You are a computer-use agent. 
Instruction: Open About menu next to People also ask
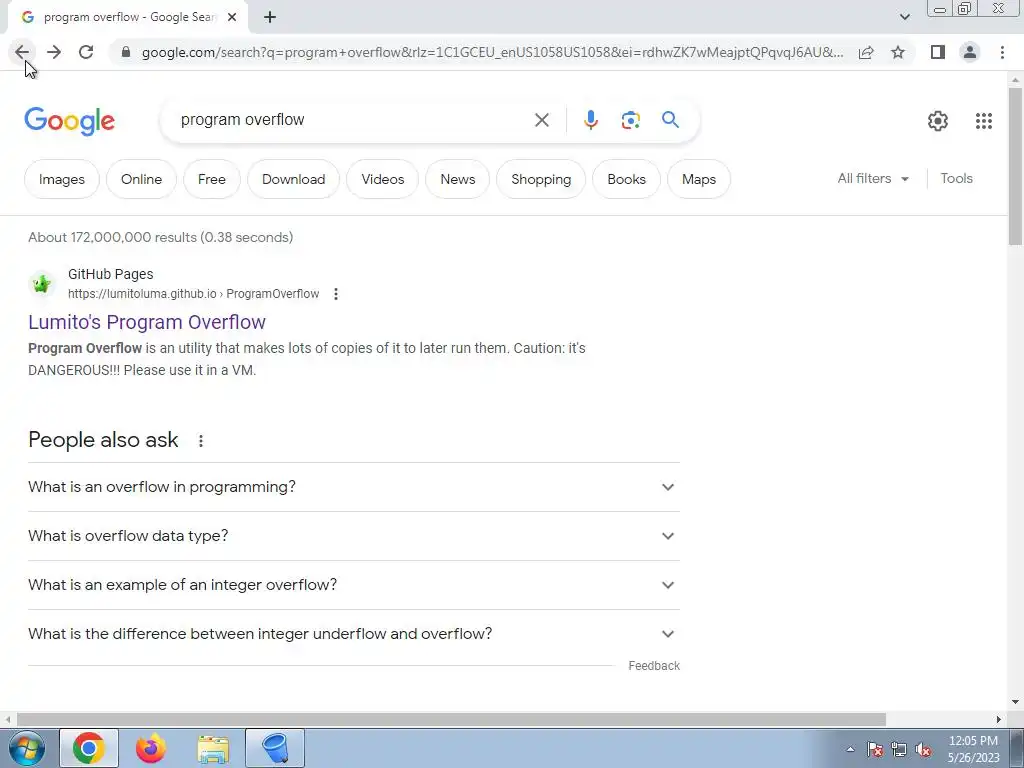[200, 441]
